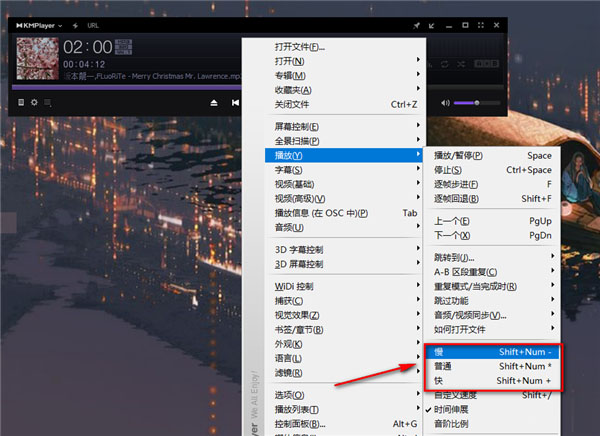
Task: Select 停止(S) Ctrl+Space item
Action: (x=492, y=170)
